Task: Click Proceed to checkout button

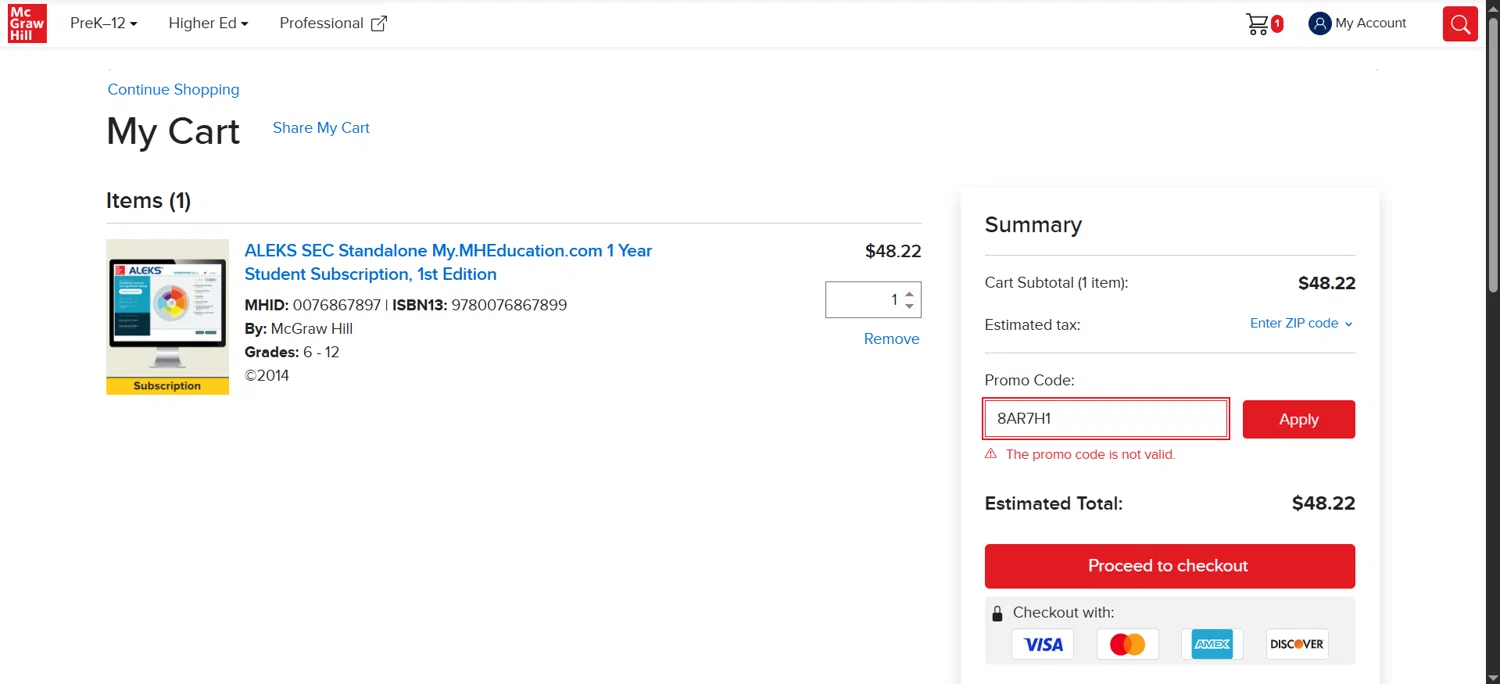Action: (1169, 566)
